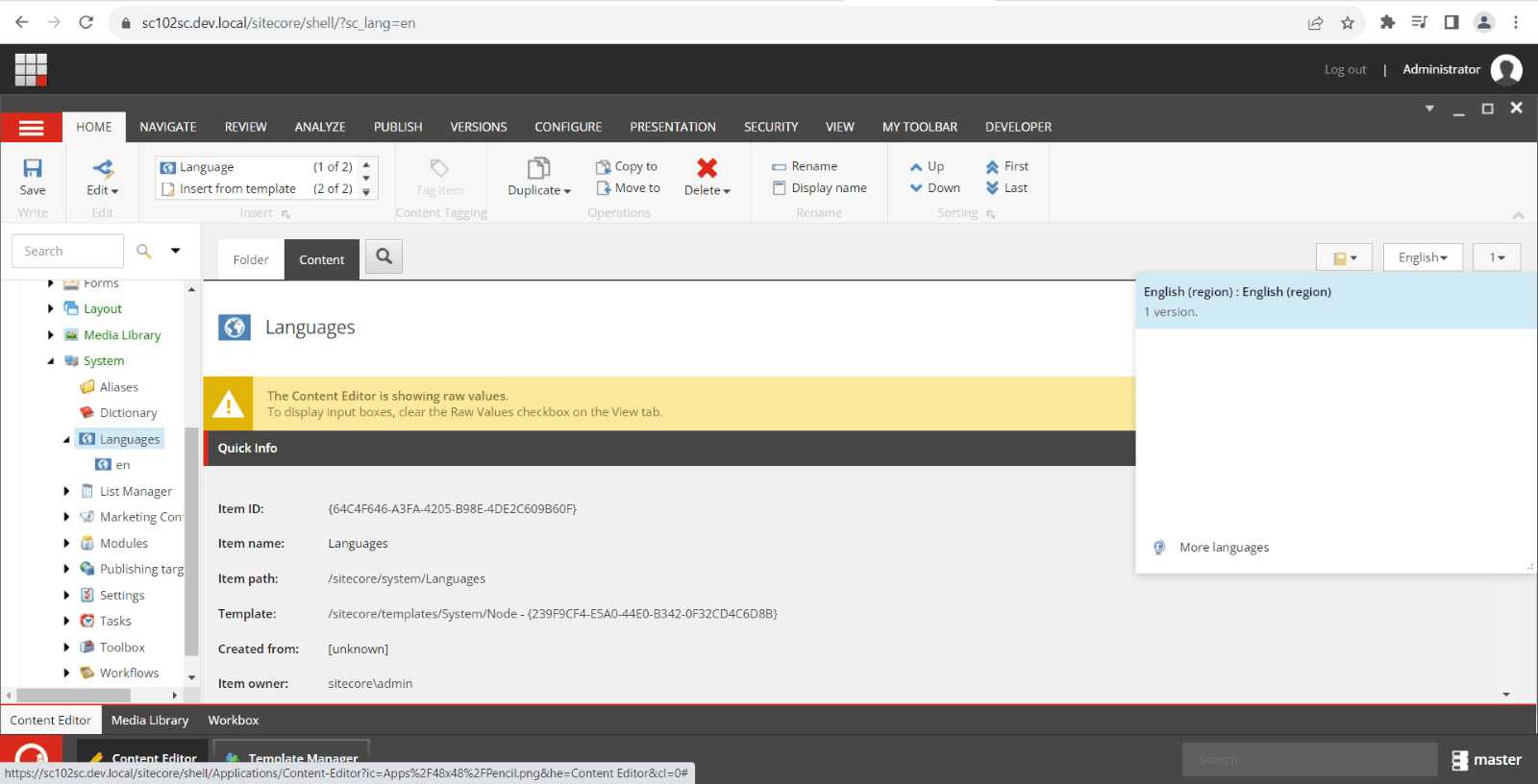Switch to the Folder tab
1538x784 pixels.
point(251,259)
